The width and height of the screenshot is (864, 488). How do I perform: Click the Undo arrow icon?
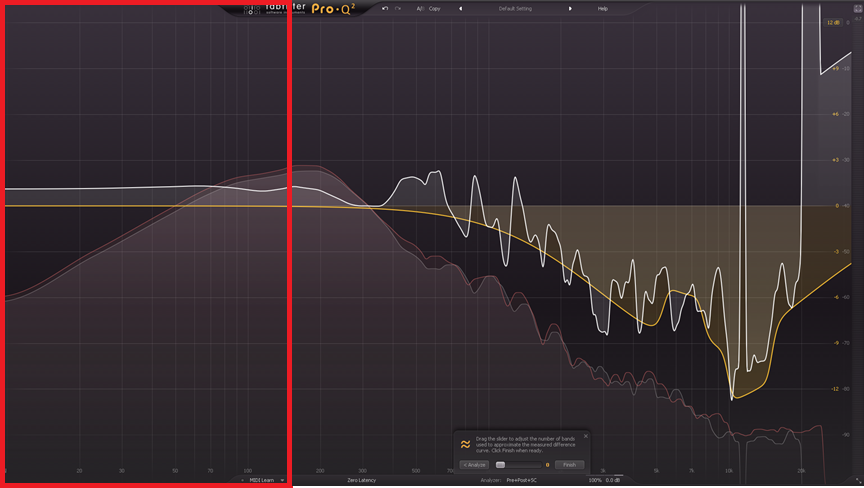pos(385,8)
